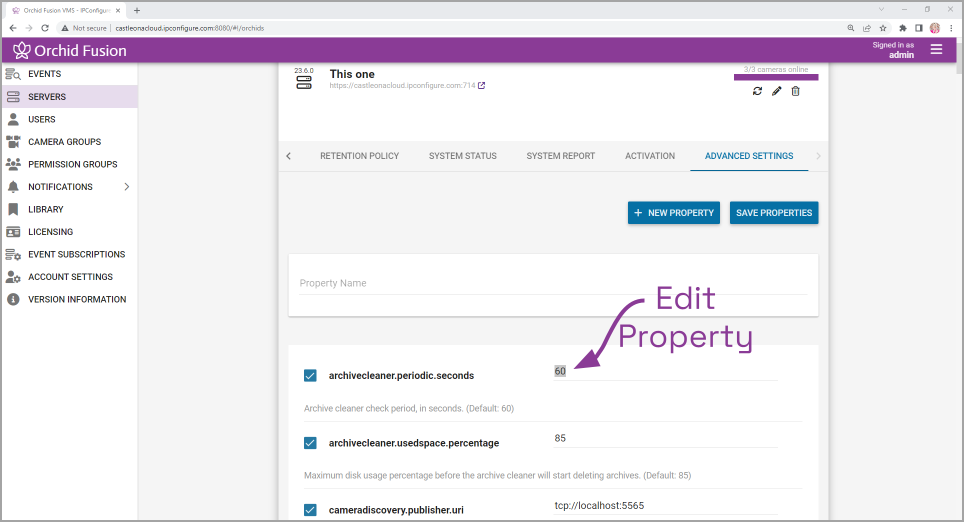This screenshot has height=522, width=964.
Task: Switch to System Status tab
Action: [x=463, y=156]
